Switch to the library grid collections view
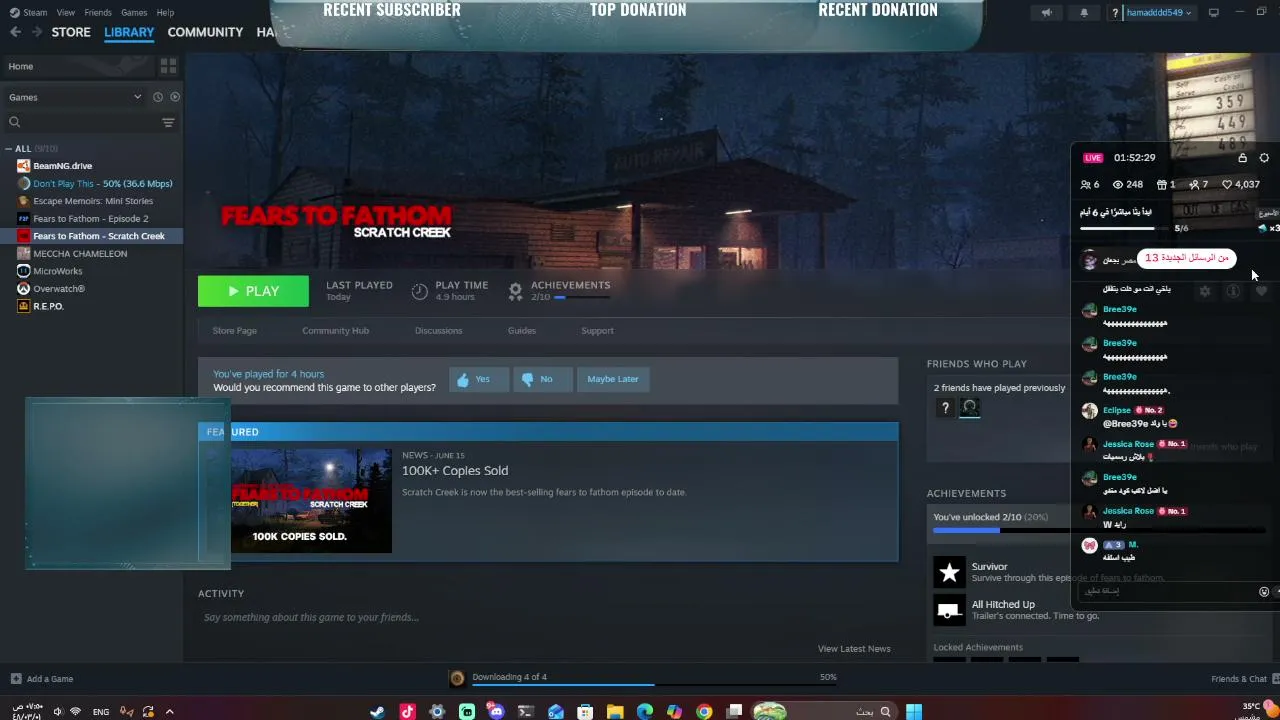Screen dimensions: 1280x720 pos(168,66)
